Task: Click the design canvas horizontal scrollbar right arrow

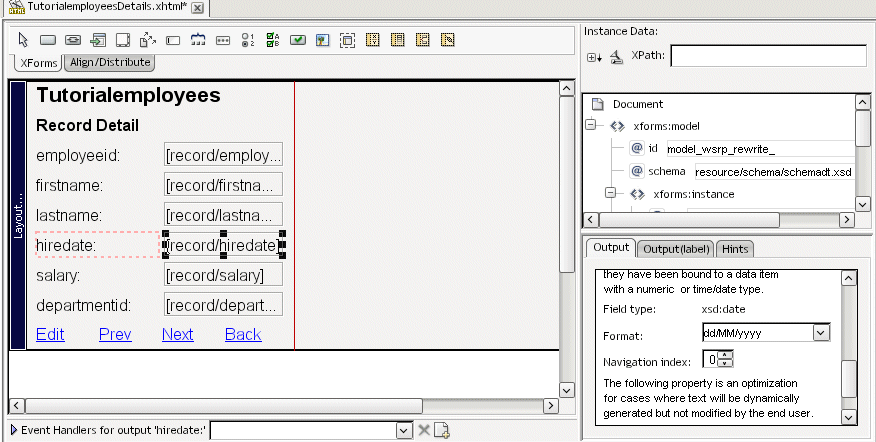Action: click(x=551, y=405)
